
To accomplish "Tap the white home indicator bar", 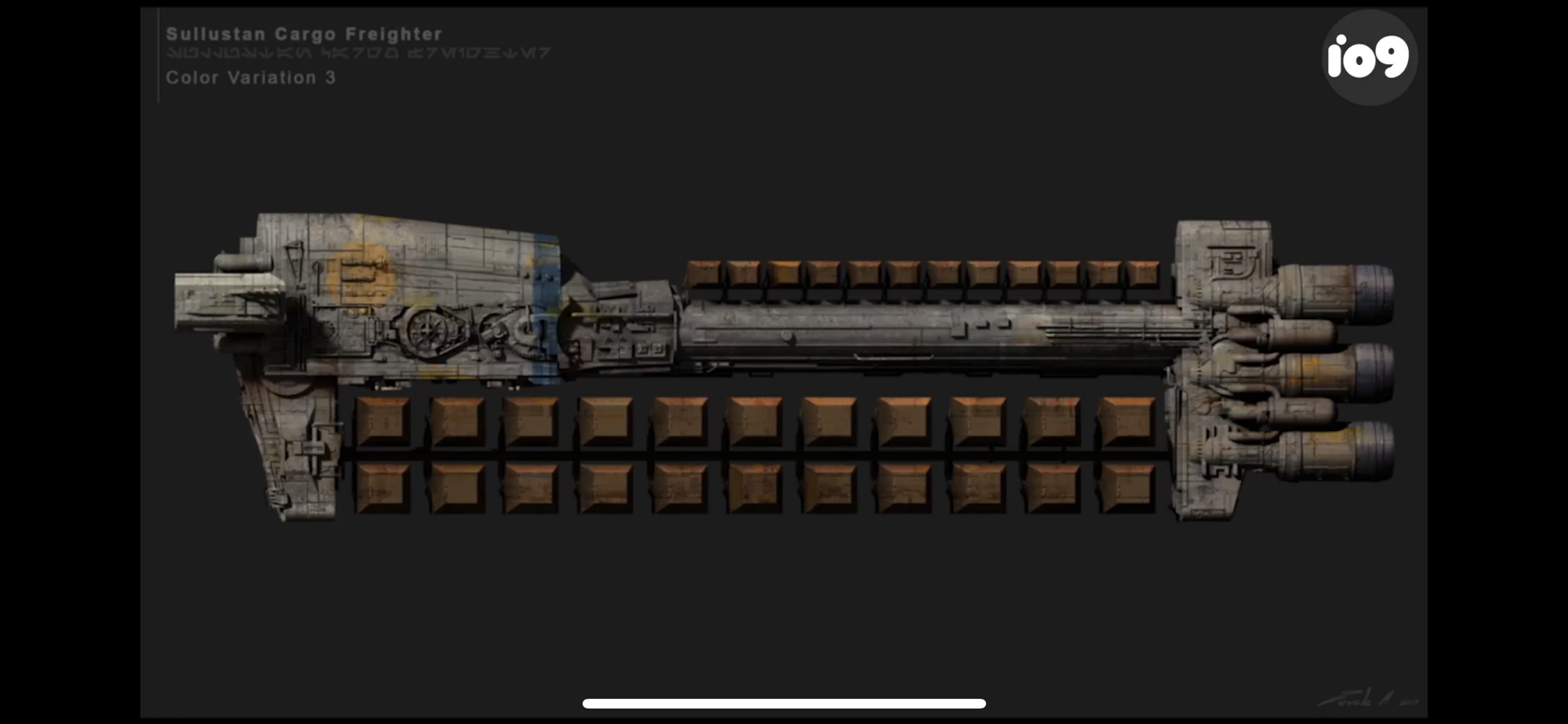I will (784, 703).
